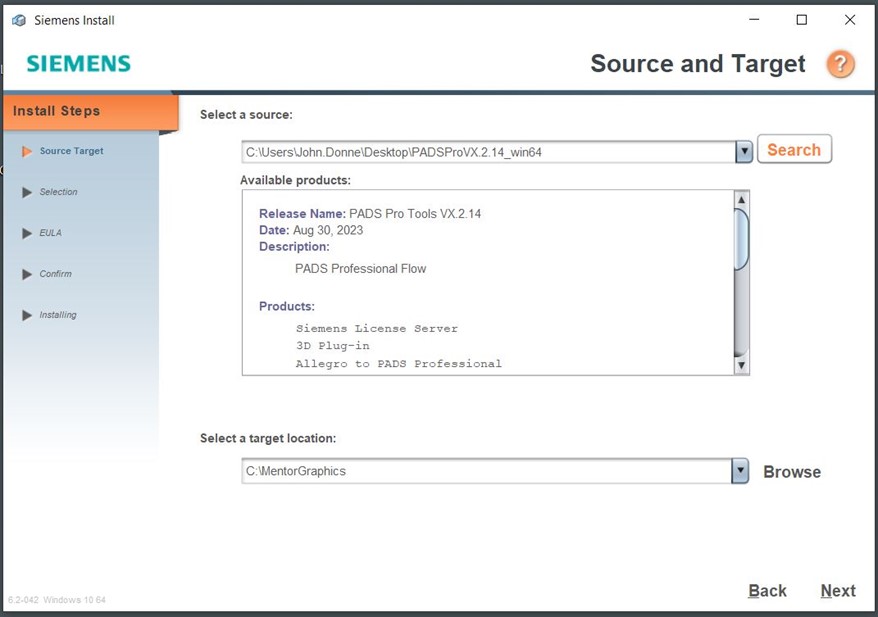Click the source path input field

[x=489, y=152]
